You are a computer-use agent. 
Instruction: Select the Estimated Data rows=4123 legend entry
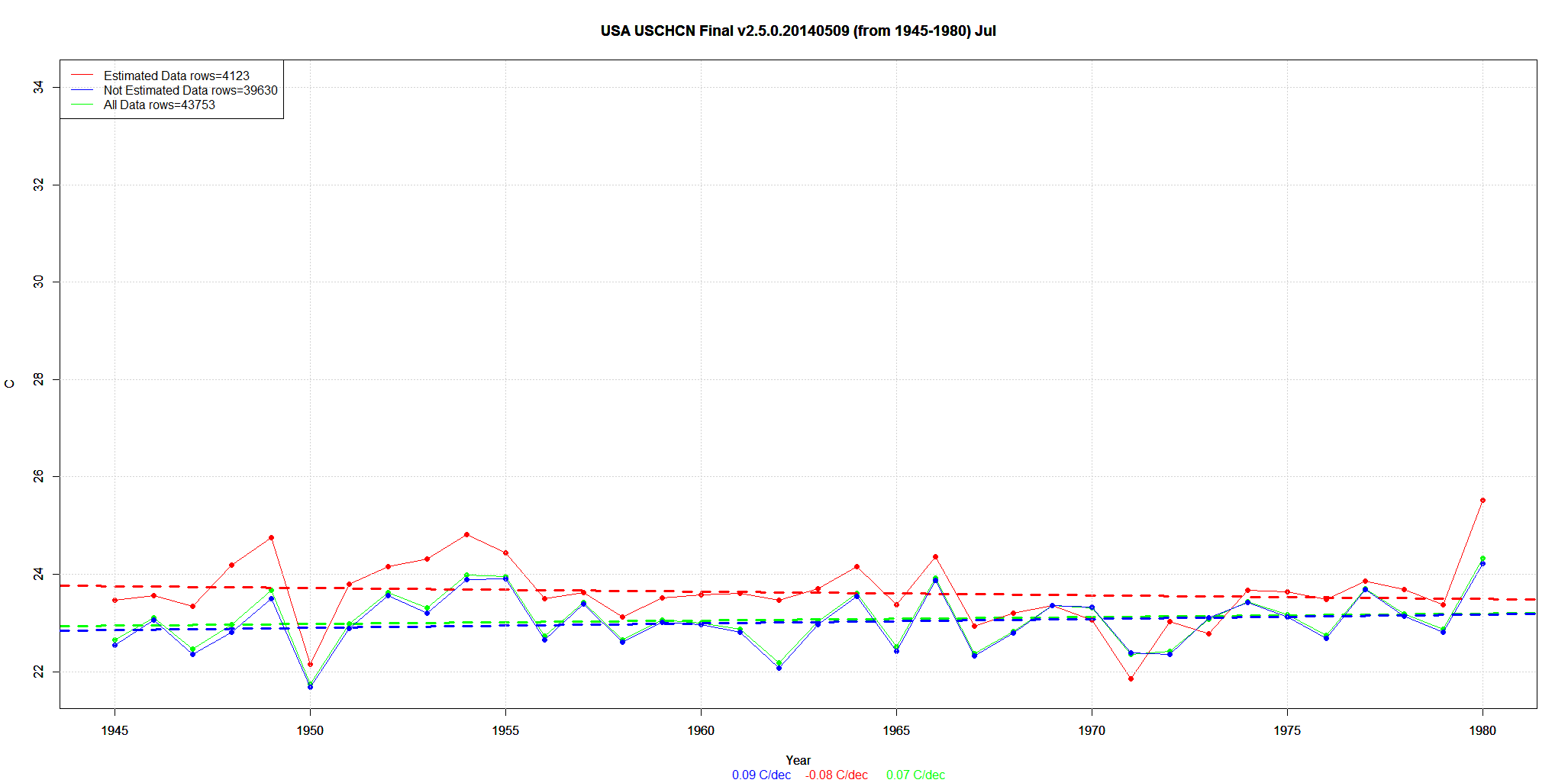[176, 76]
